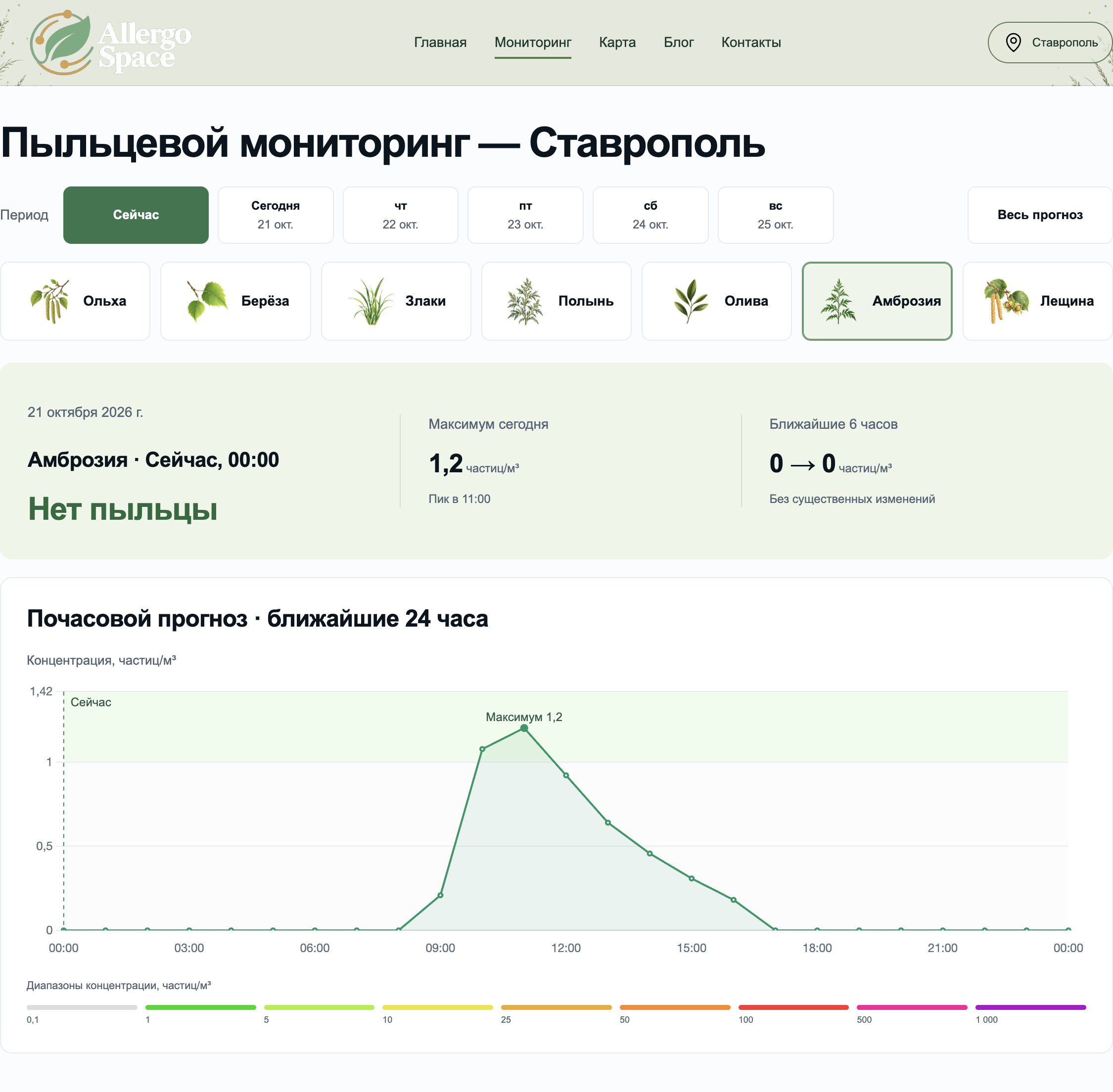Select the чт 22 окт. period
The image size is (1113, 1092).
[401, 215]
